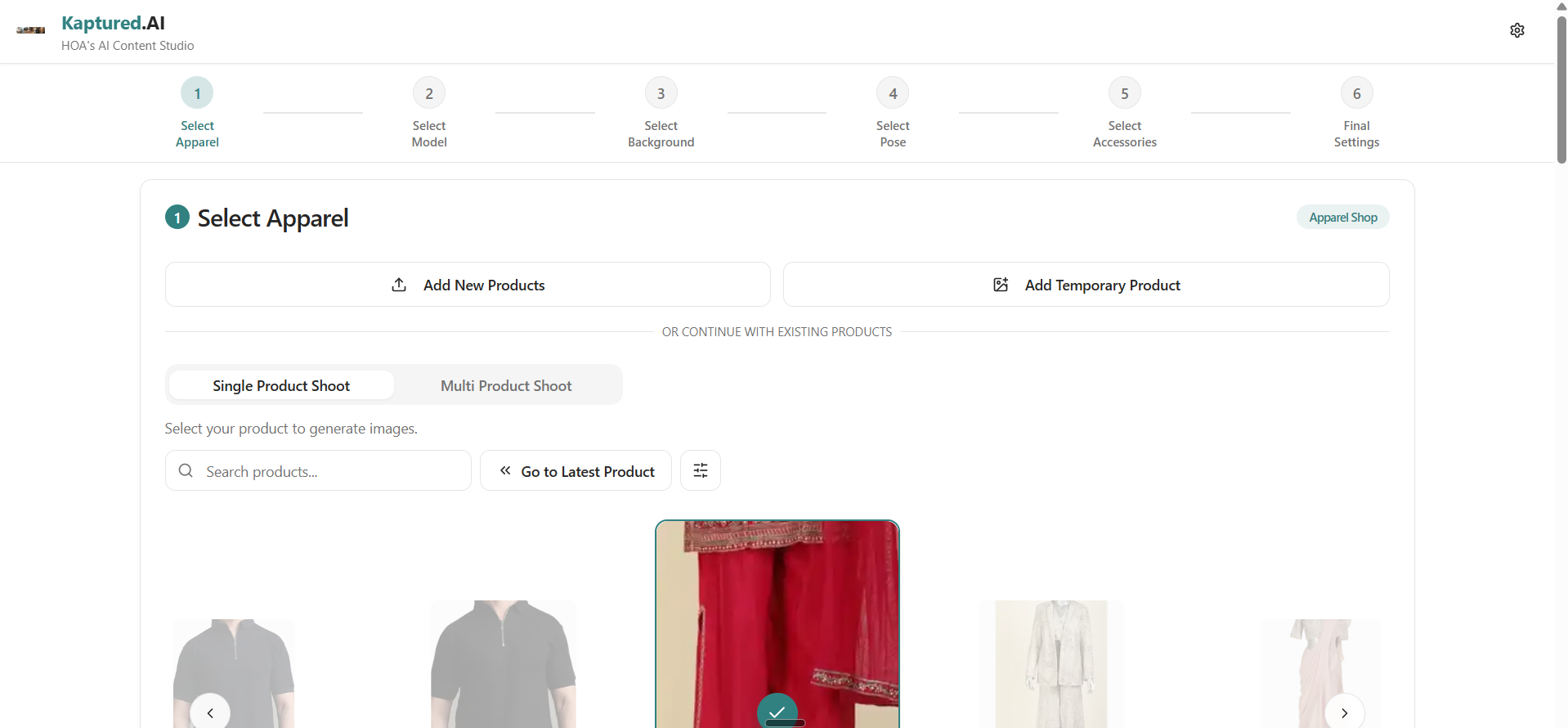1568x728 pixels.
Task: Click the checkmark badge on the red apparel
Action: [777, 712]
